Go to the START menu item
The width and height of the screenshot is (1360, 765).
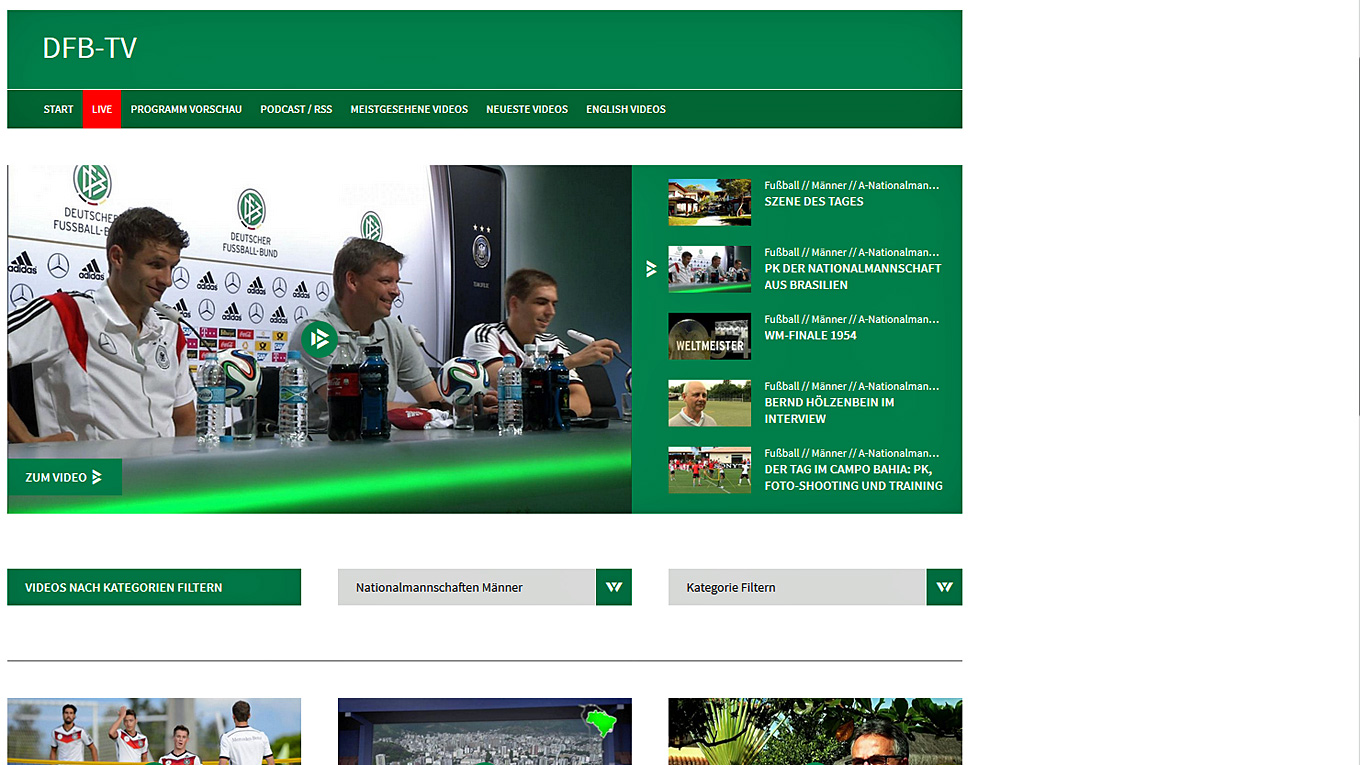pyautogui.click(x=58, y=109)
